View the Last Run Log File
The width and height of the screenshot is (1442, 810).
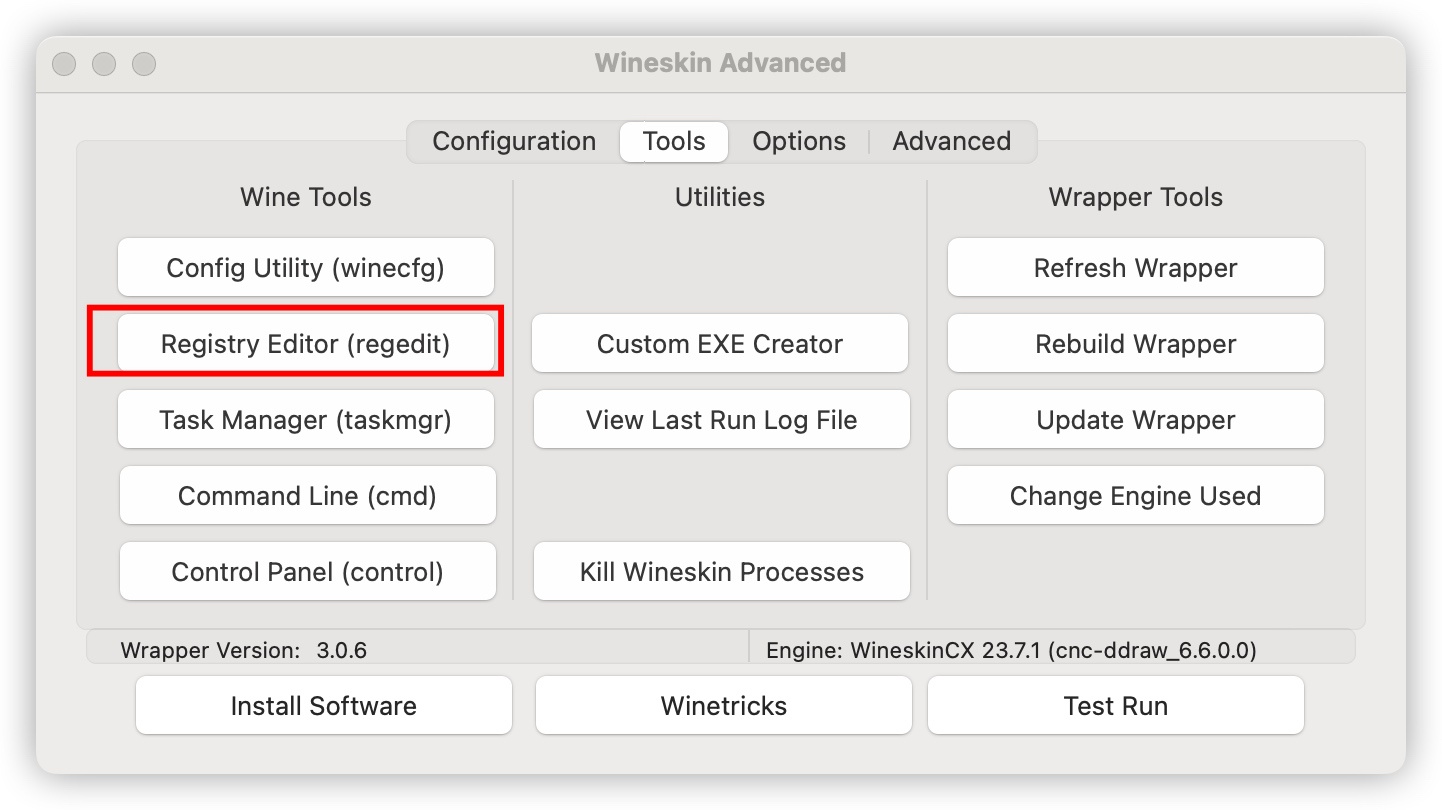(x=721, y=419)
